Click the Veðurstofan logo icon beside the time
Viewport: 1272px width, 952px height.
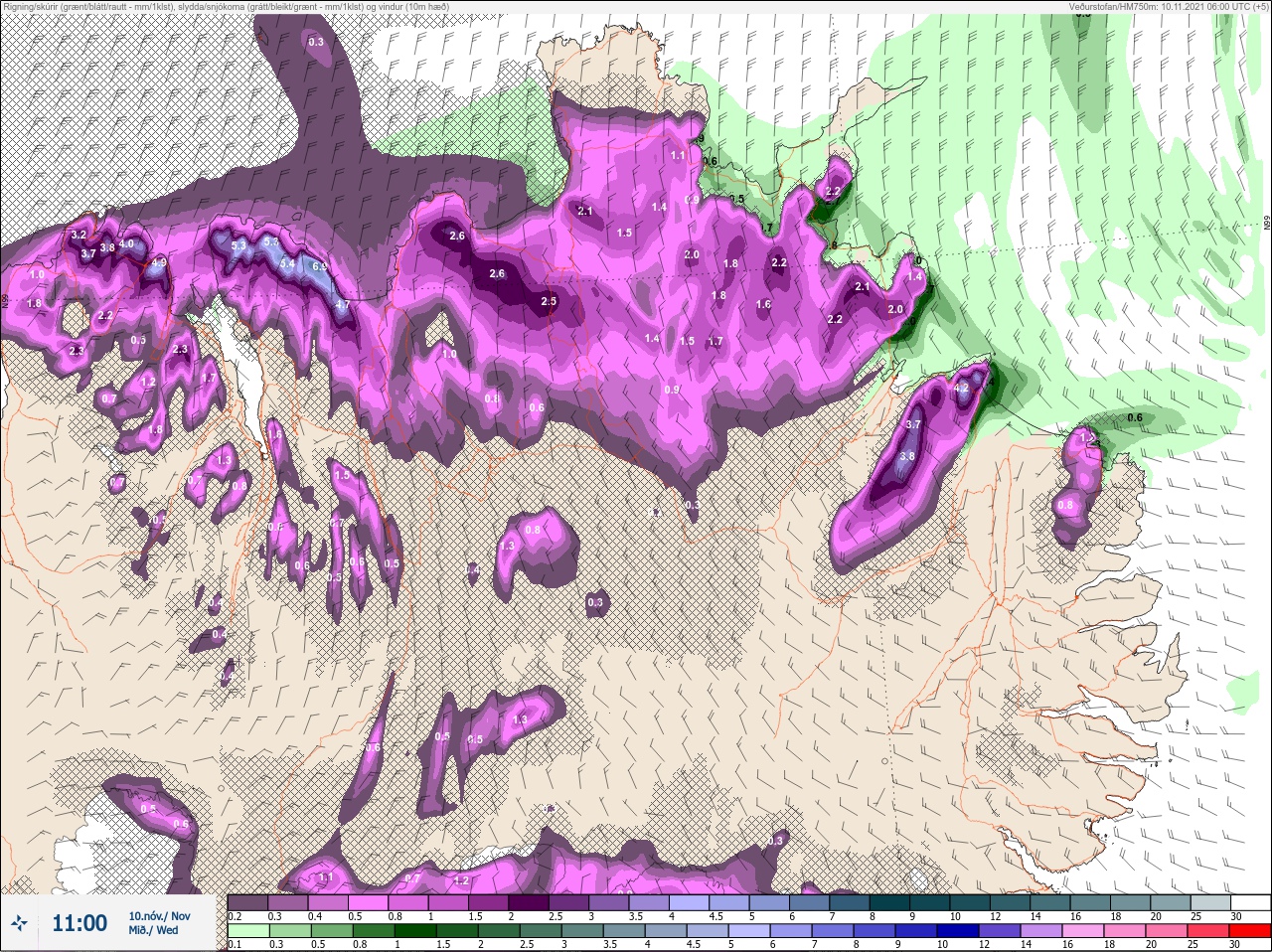tap(18, 923)
